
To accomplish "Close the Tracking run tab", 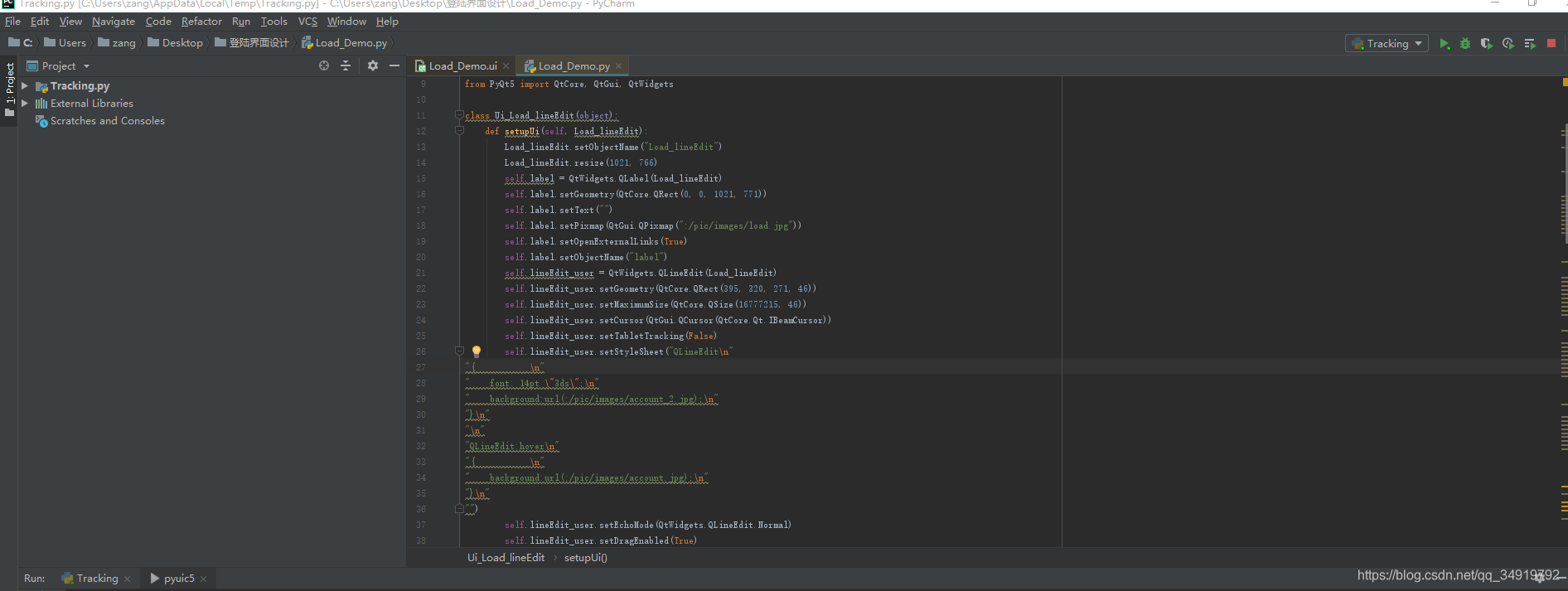I will (x=127, y=579).
